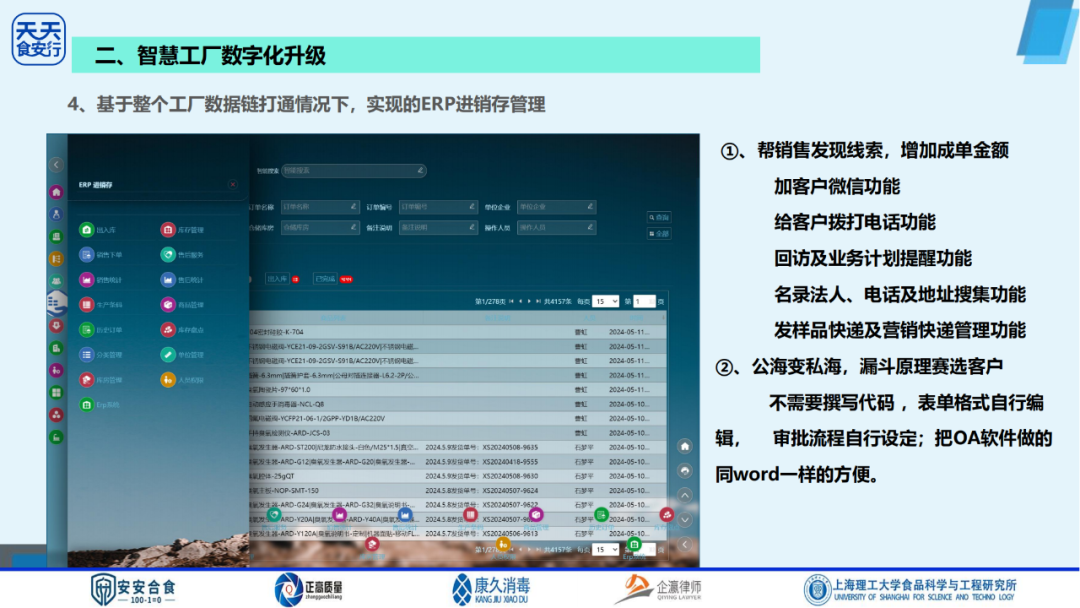Open Erp系统 entry in the ERP menu panel
Screen dimensions: 1080x608
(x=100, y=405)
